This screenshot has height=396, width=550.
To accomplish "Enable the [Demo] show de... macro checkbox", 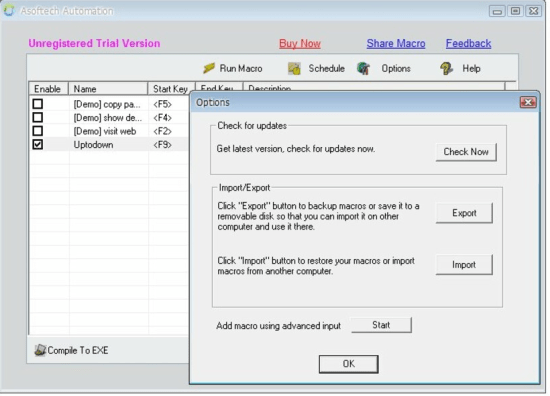I will pos(38,118).
